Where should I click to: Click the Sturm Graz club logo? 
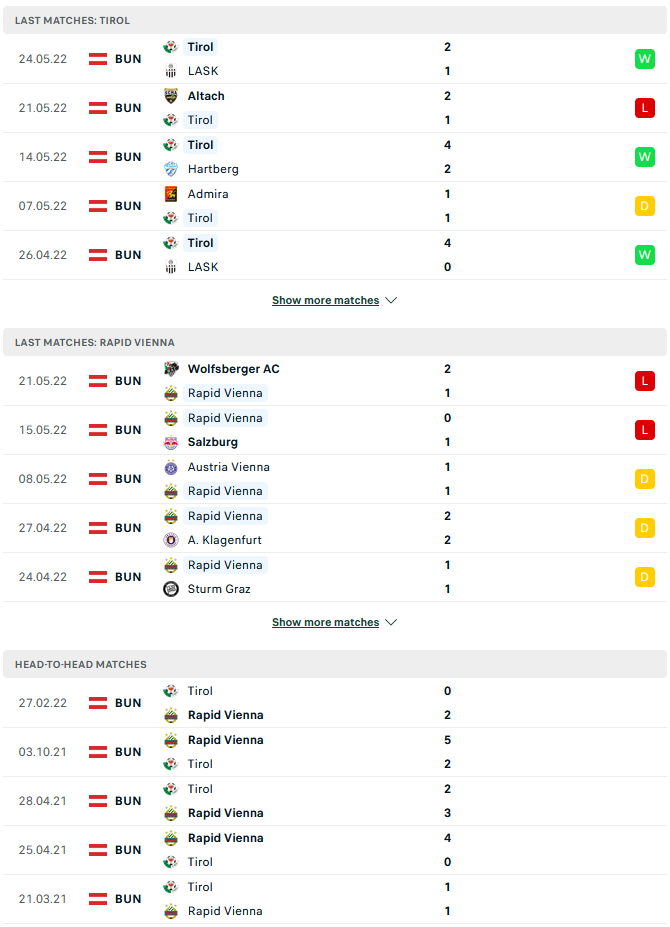pos(171,589)
